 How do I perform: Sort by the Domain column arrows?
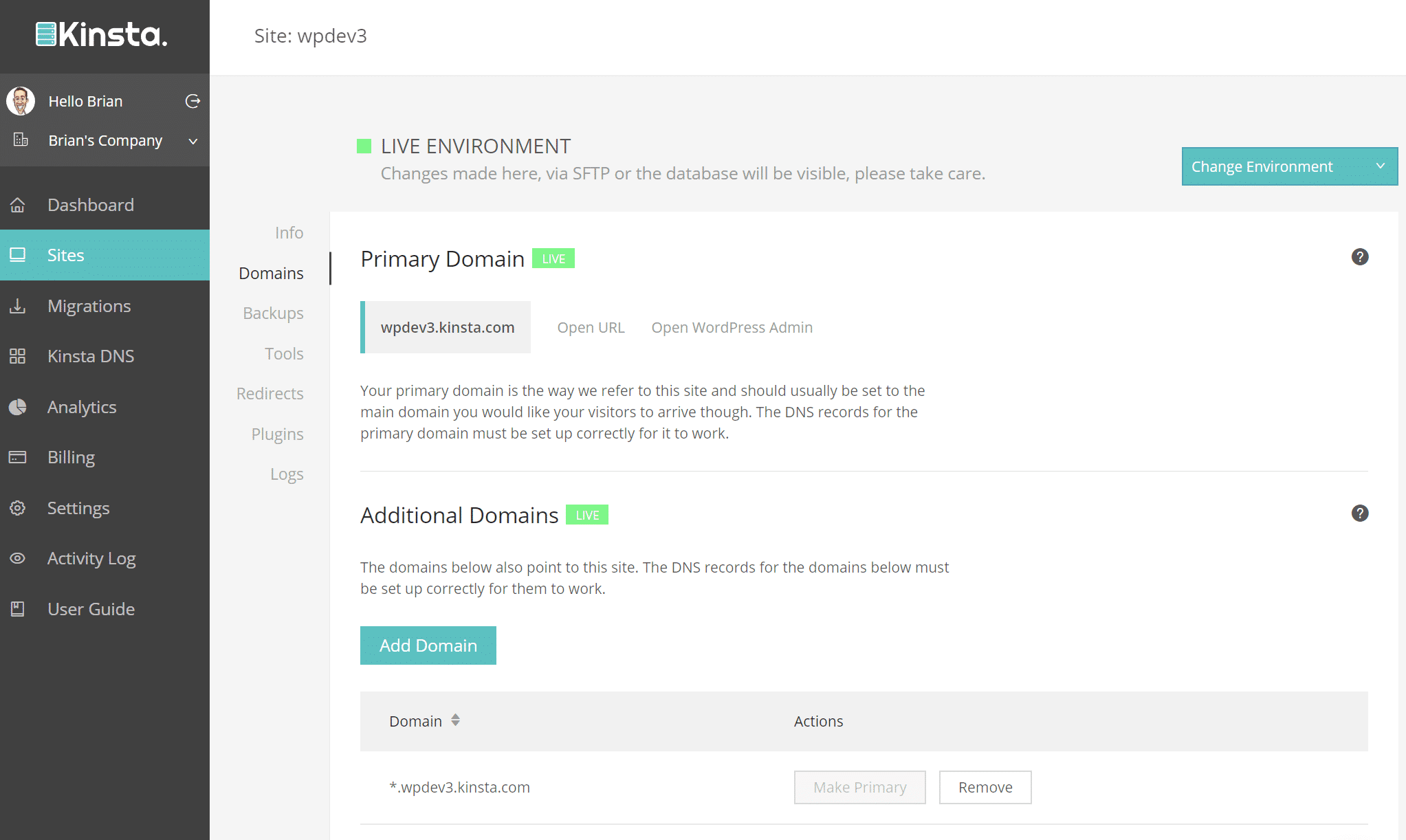tap(455, 720)
